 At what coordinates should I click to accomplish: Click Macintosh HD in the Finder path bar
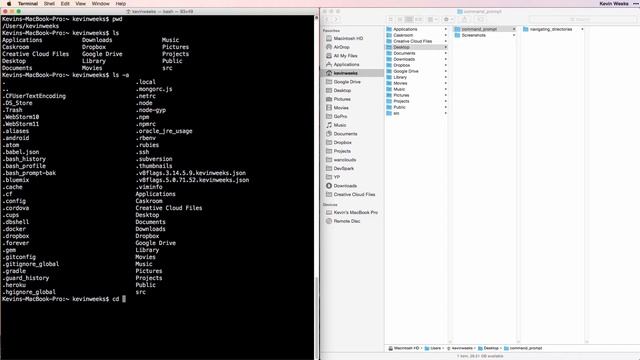[404, 348]
